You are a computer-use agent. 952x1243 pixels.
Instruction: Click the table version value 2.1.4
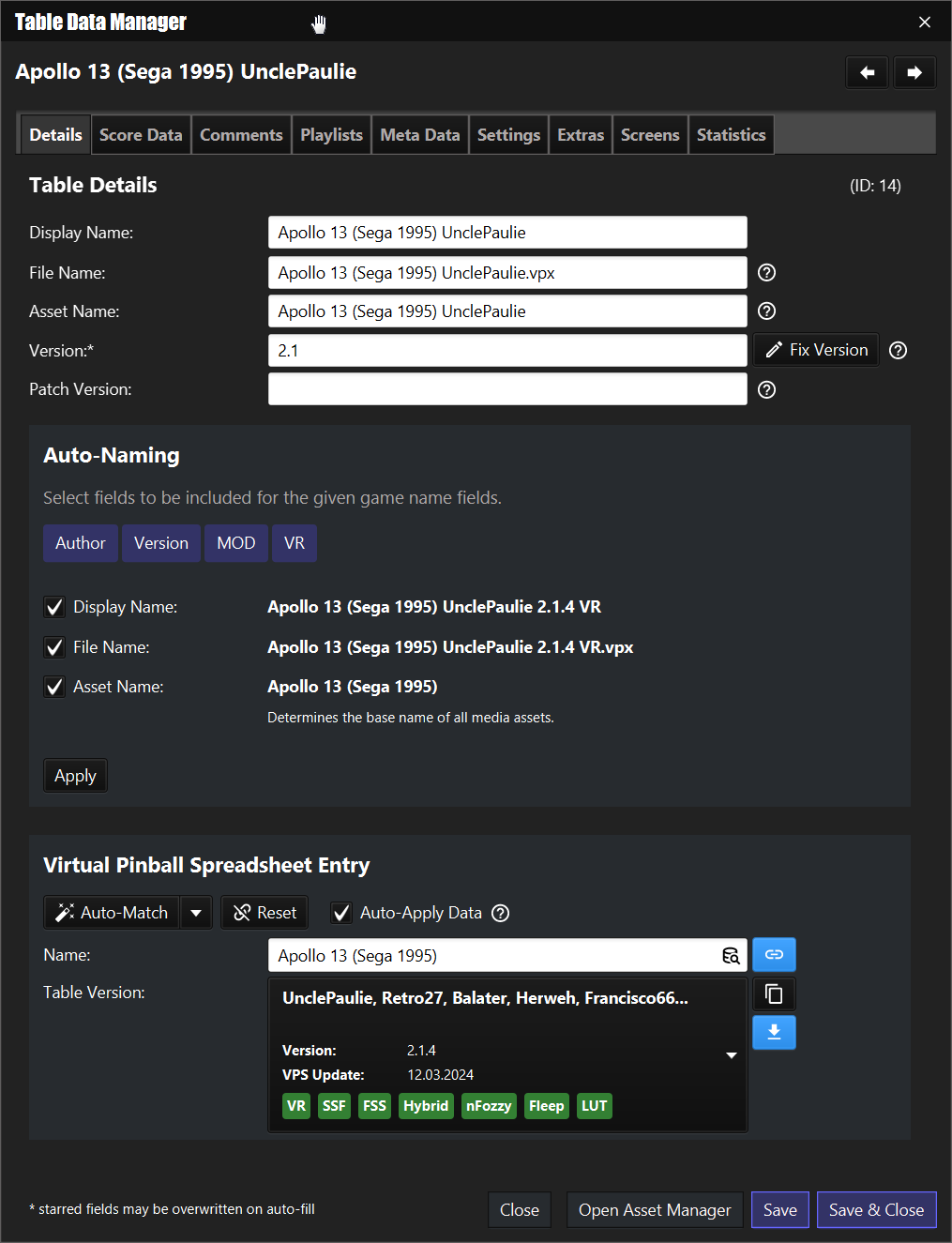421,1051
